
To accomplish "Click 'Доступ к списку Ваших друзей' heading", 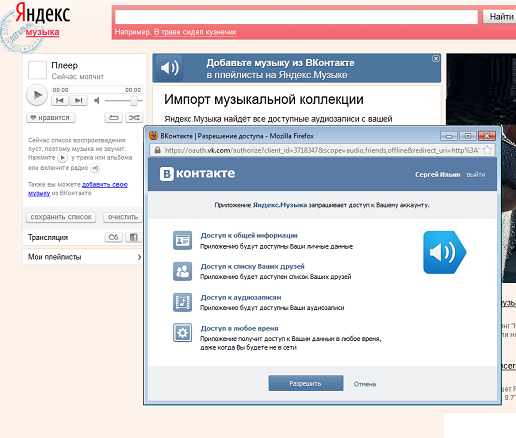I will [x=252, y=266].
